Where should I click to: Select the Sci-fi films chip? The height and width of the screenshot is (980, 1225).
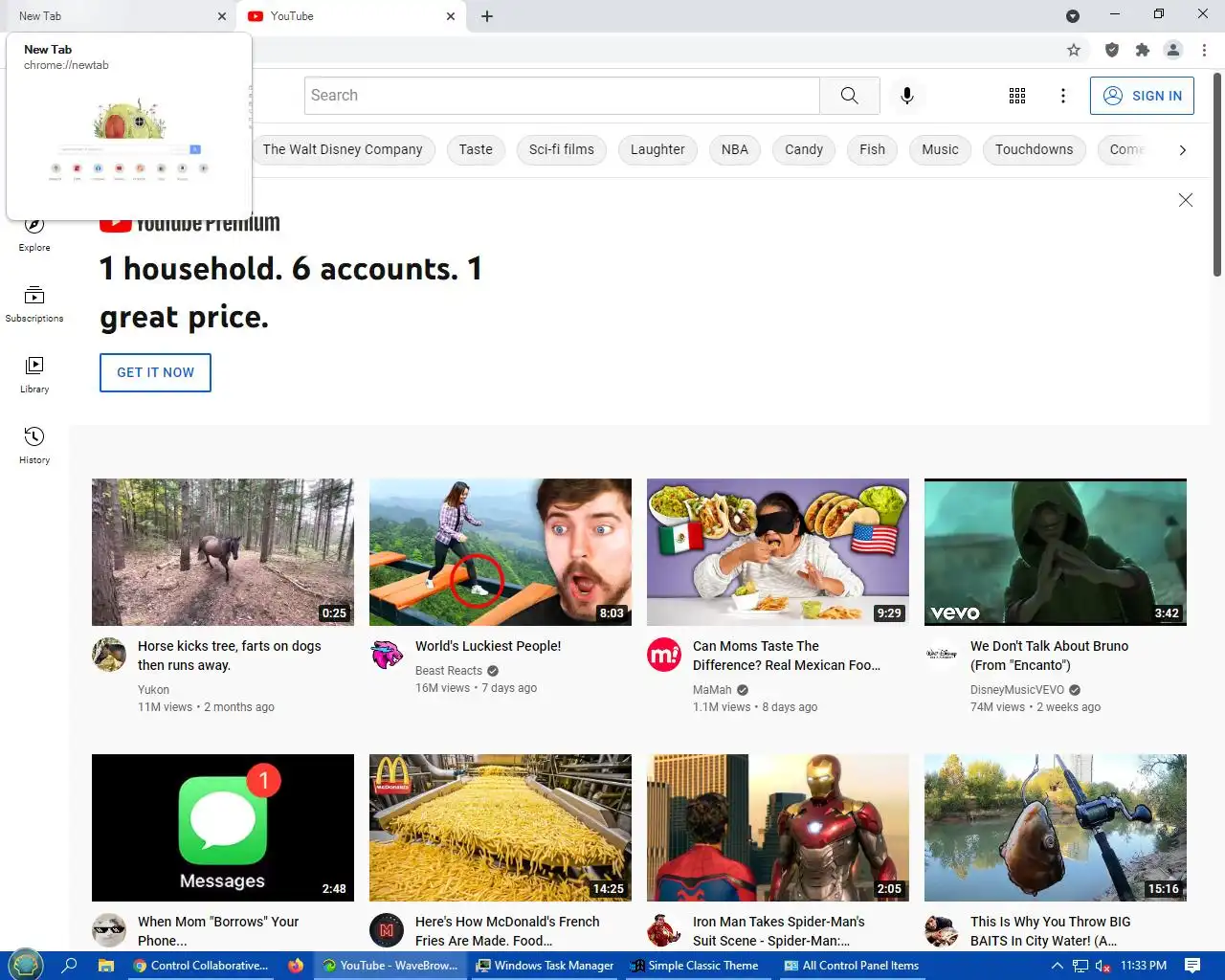click(562, 150)
